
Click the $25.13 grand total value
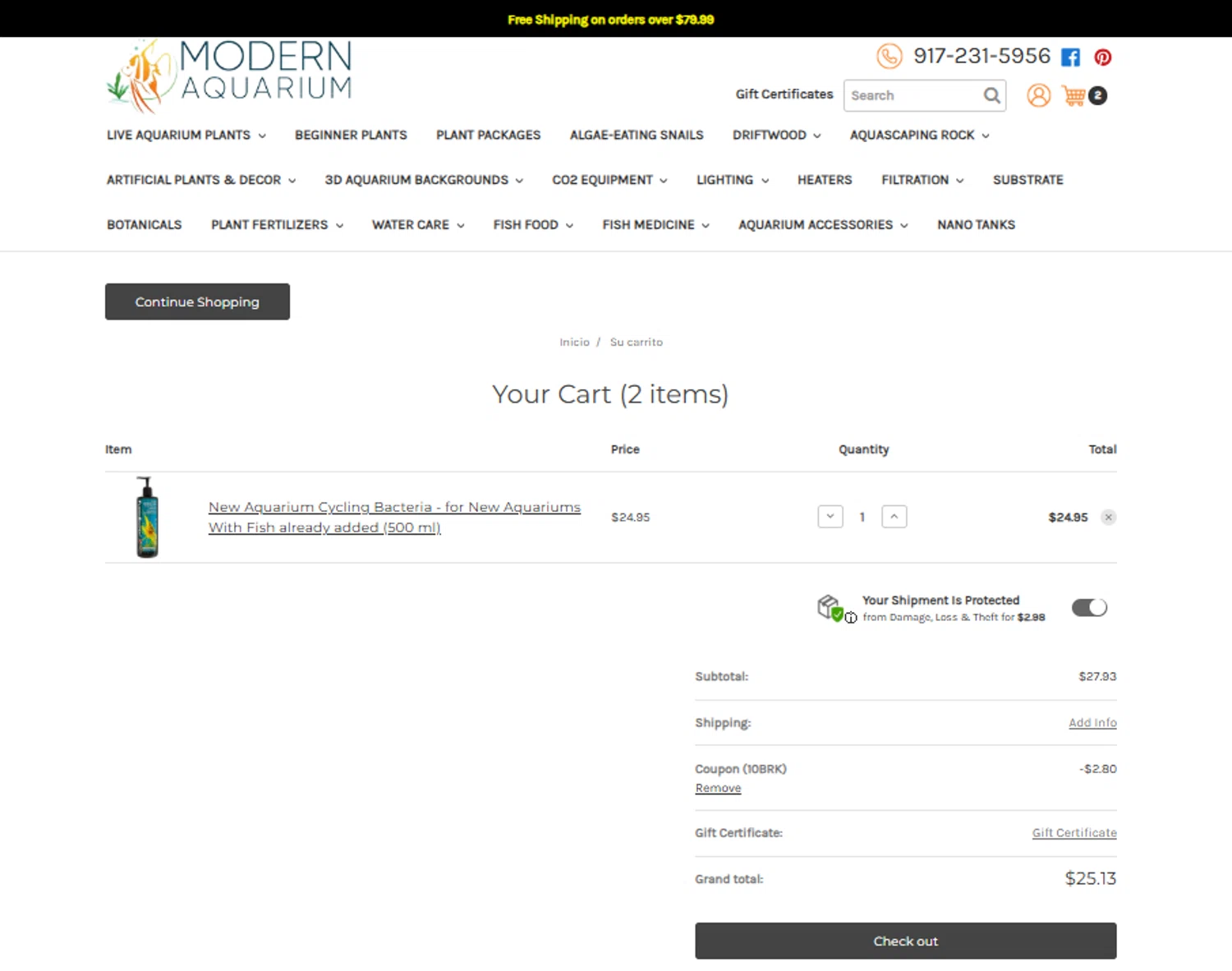[x=1091, y=878]
